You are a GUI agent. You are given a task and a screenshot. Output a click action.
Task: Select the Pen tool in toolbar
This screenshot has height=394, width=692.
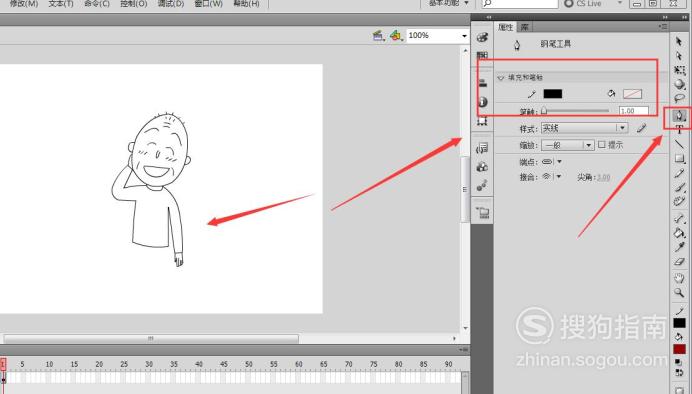(679, 116)
